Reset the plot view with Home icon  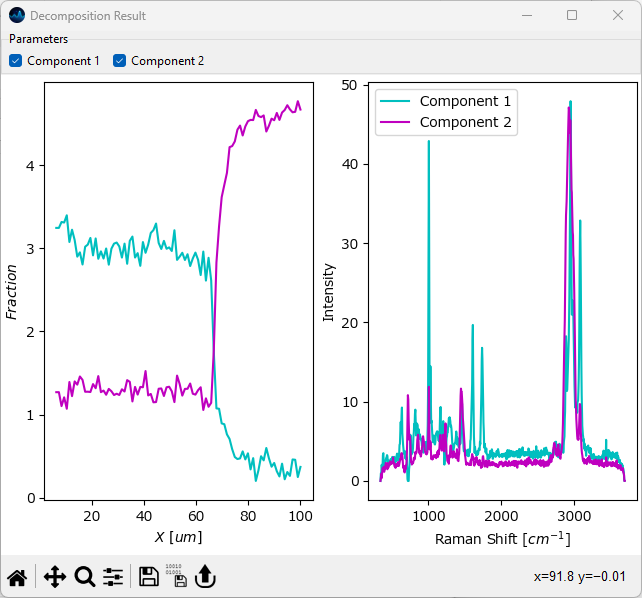click(x=17, y=577)
